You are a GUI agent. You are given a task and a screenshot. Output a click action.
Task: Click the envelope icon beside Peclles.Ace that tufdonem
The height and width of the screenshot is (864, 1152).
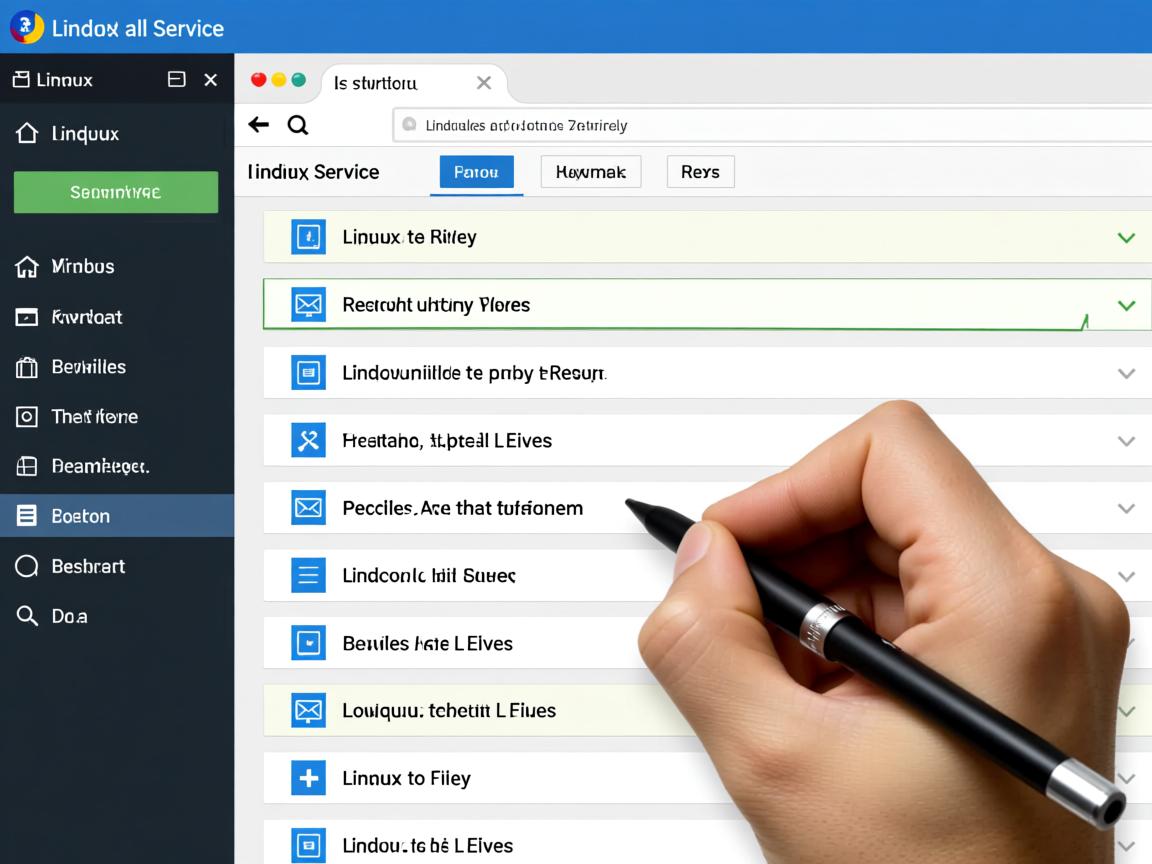coord(308,508)
